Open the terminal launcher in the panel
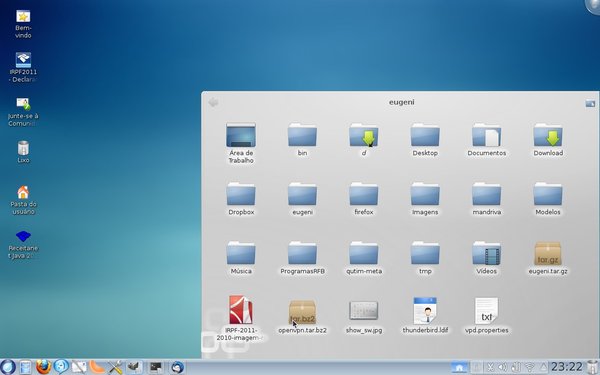This screenshot has width=600, height=375. [x=155, y=367]
